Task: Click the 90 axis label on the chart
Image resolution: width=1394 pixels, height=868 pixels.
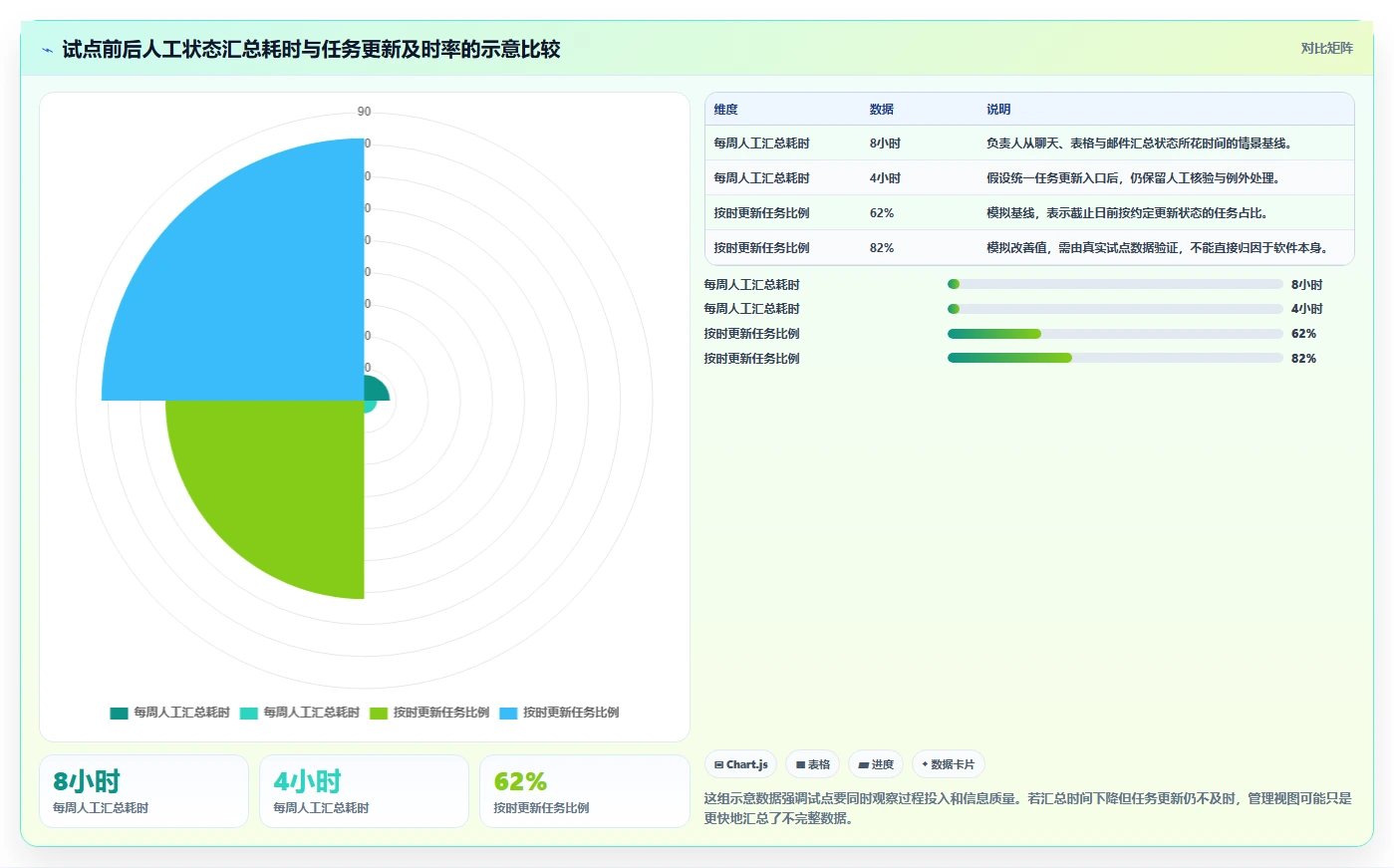Action: click(364, 112)
